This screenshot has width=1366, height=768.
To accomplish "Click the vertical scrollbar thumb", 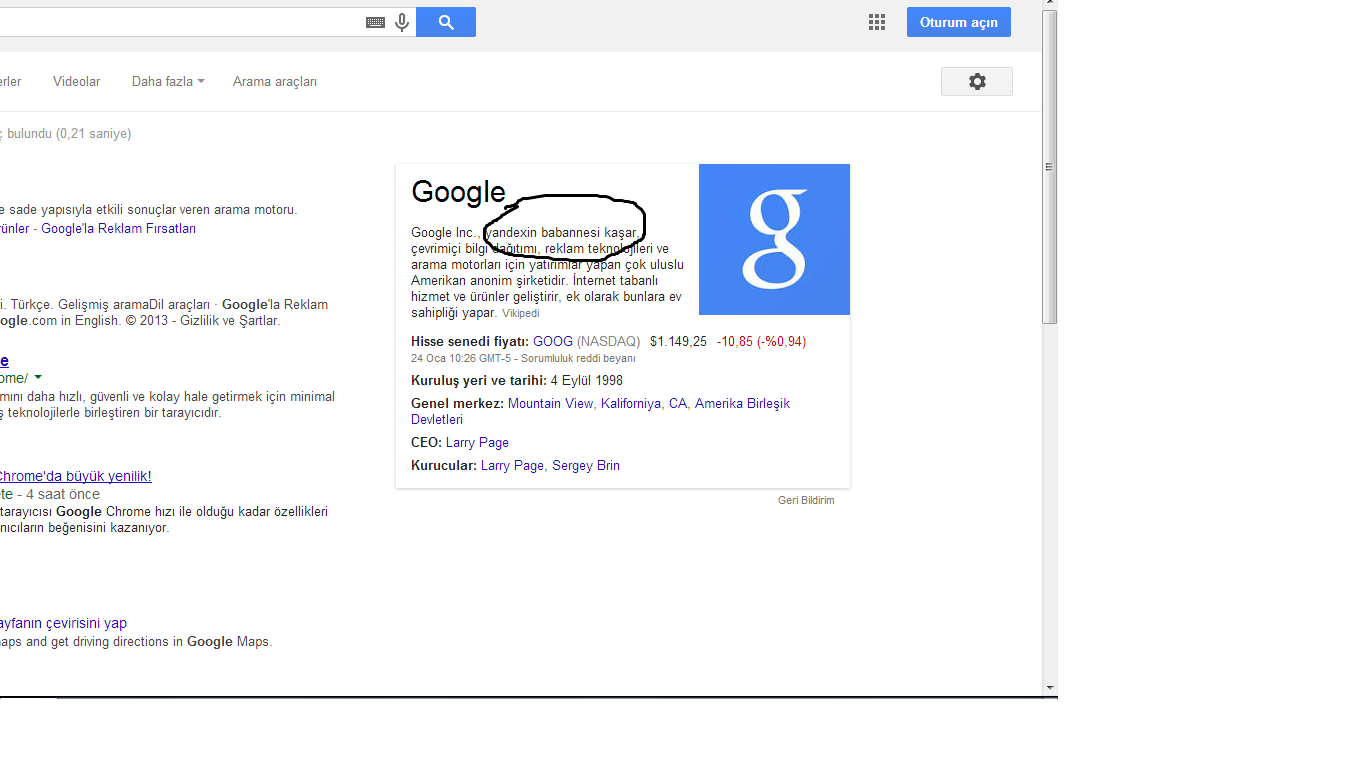I will coord(1049,168).
